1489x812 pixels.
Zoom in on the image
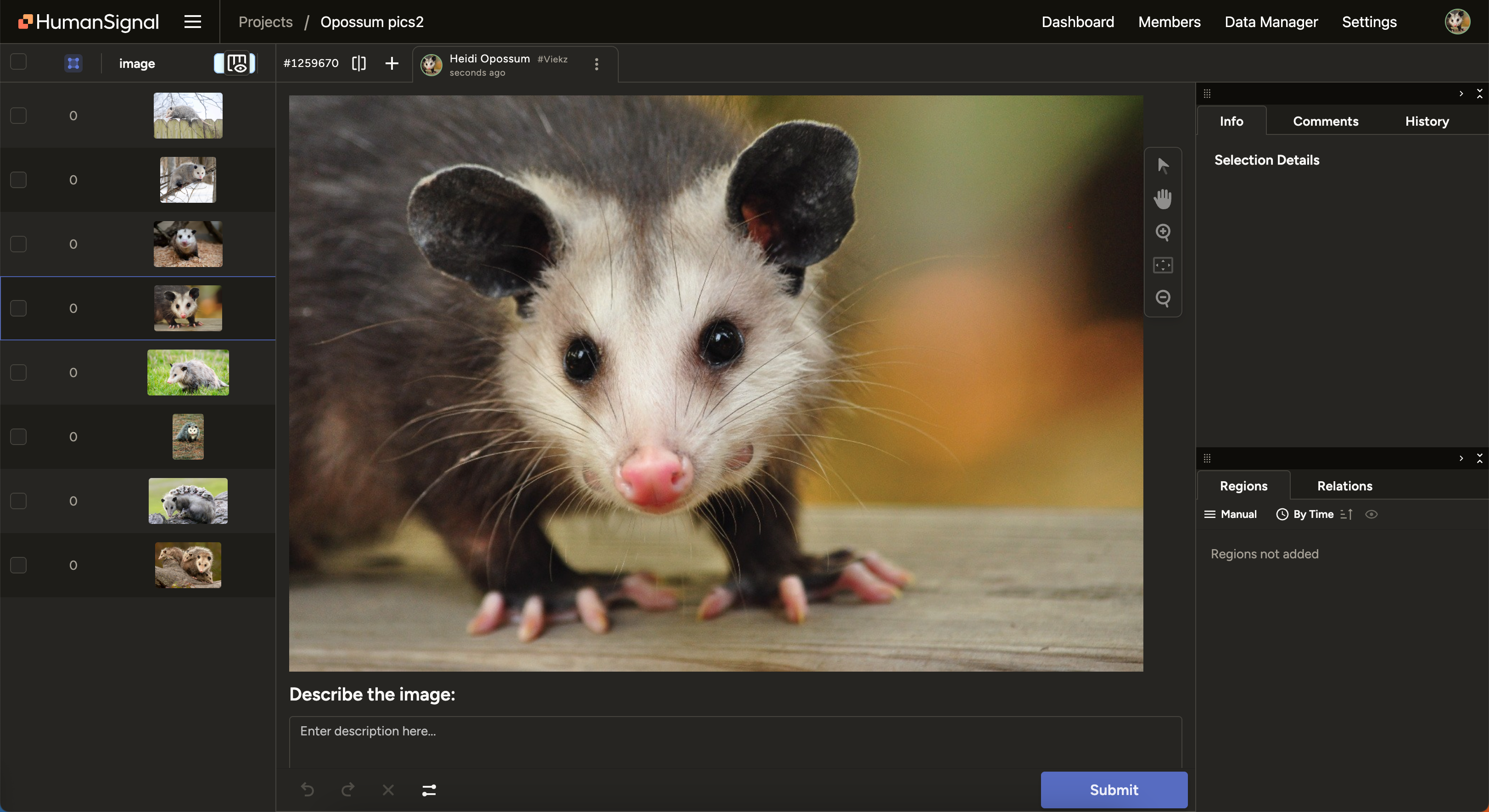click(1163, 232)
